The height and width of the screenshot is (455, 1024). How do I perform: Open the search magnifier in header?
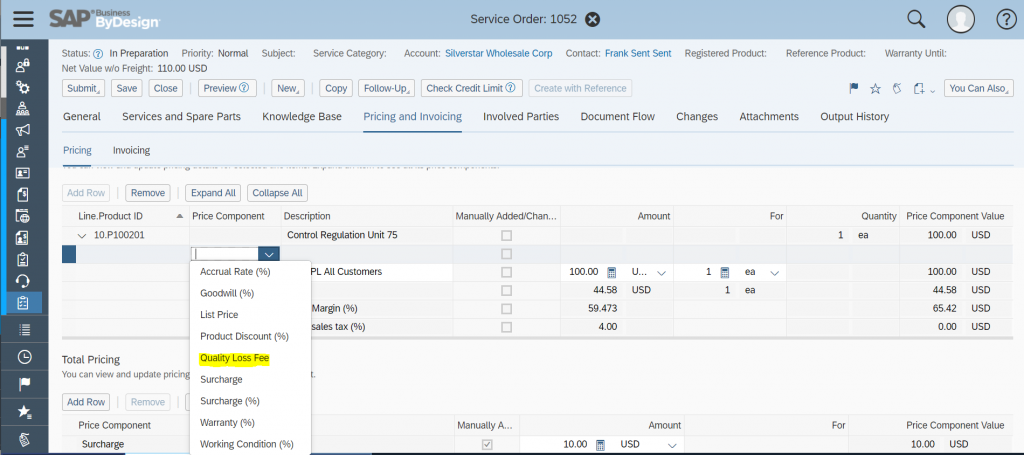pos(916,20)
